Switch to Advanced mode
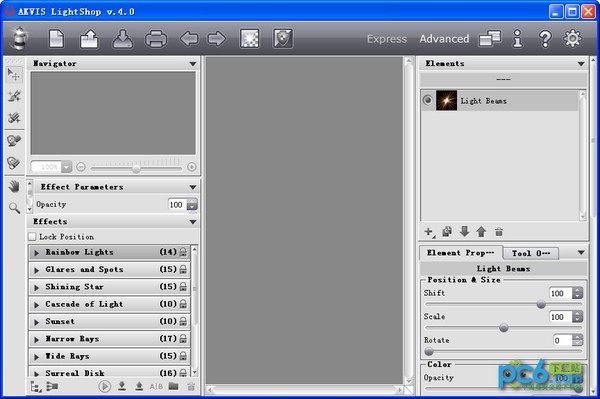Viewport: 600px width, 399px height. (x=444, y=39)
